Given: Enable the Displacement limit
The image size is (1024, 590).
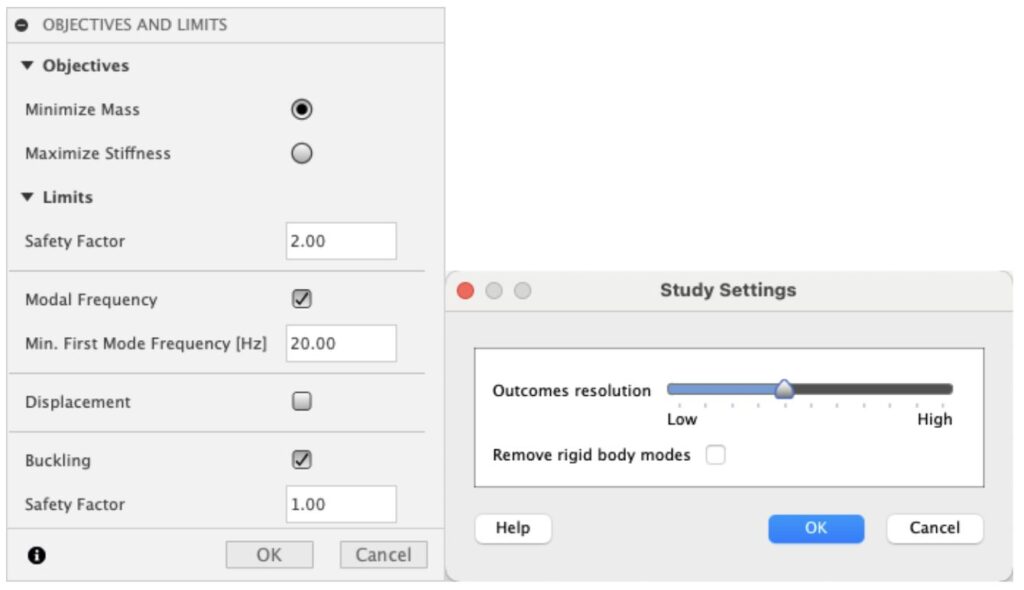Looking at the screenshot, I should (301, 402).
